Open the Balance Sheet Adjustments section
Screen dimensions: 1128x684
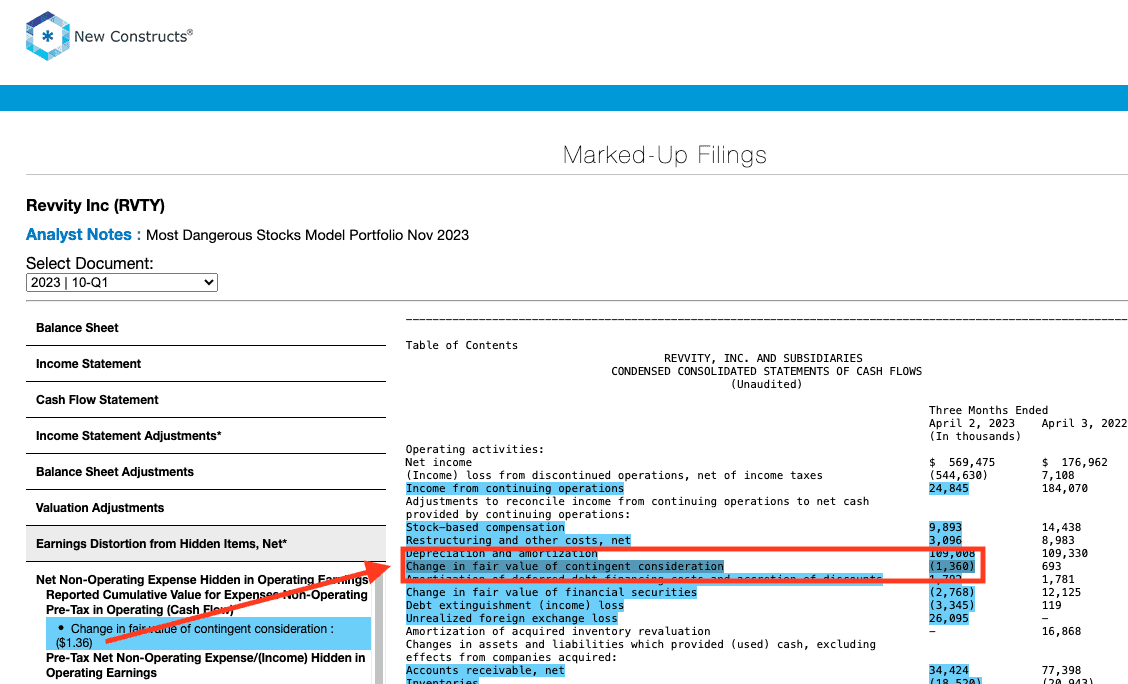[115, 472]
